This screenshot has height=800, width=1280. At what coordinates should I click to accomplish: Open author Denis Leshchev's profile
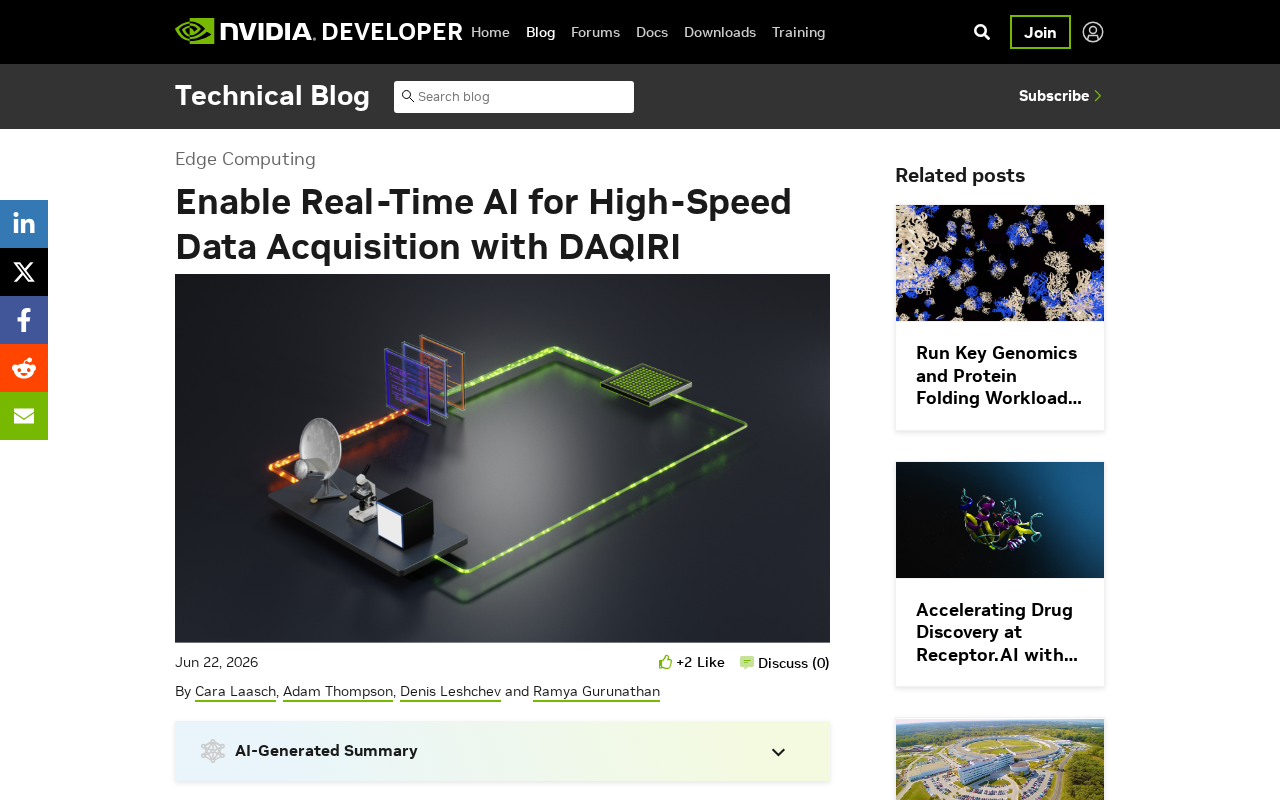450,691
